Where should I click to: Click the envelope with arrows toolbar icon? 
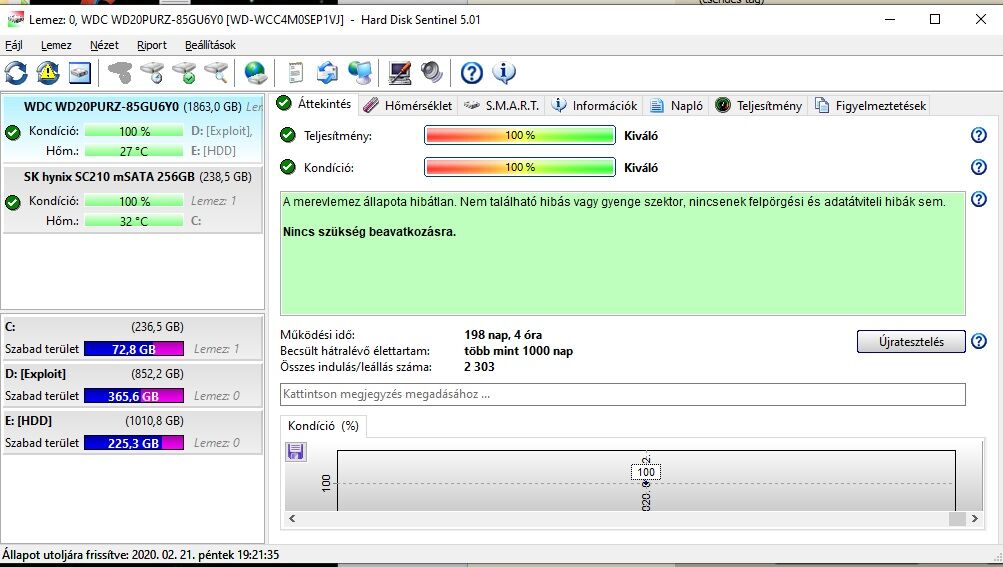click(x=328, y=73)
